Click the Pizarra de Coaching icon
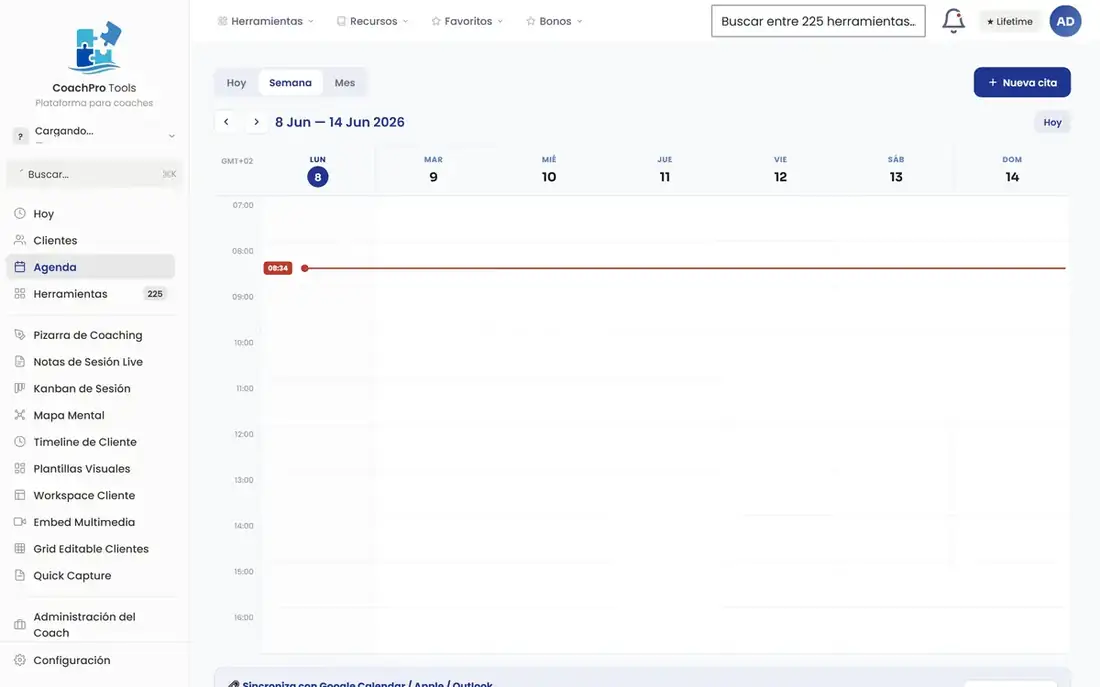The image size is (1100, 687). point(20,335)
